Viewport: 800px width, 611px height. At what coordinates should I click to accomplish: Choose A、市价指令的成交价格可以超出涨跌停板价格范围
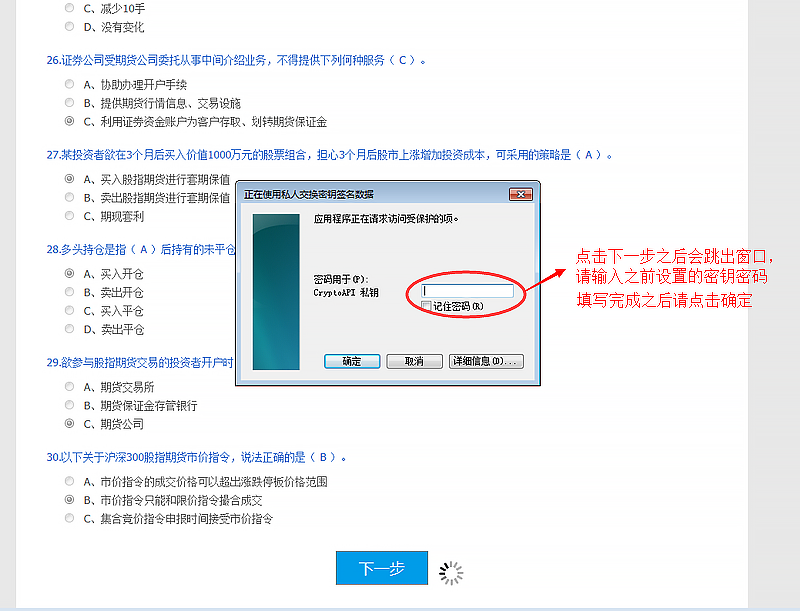(69, 481)
